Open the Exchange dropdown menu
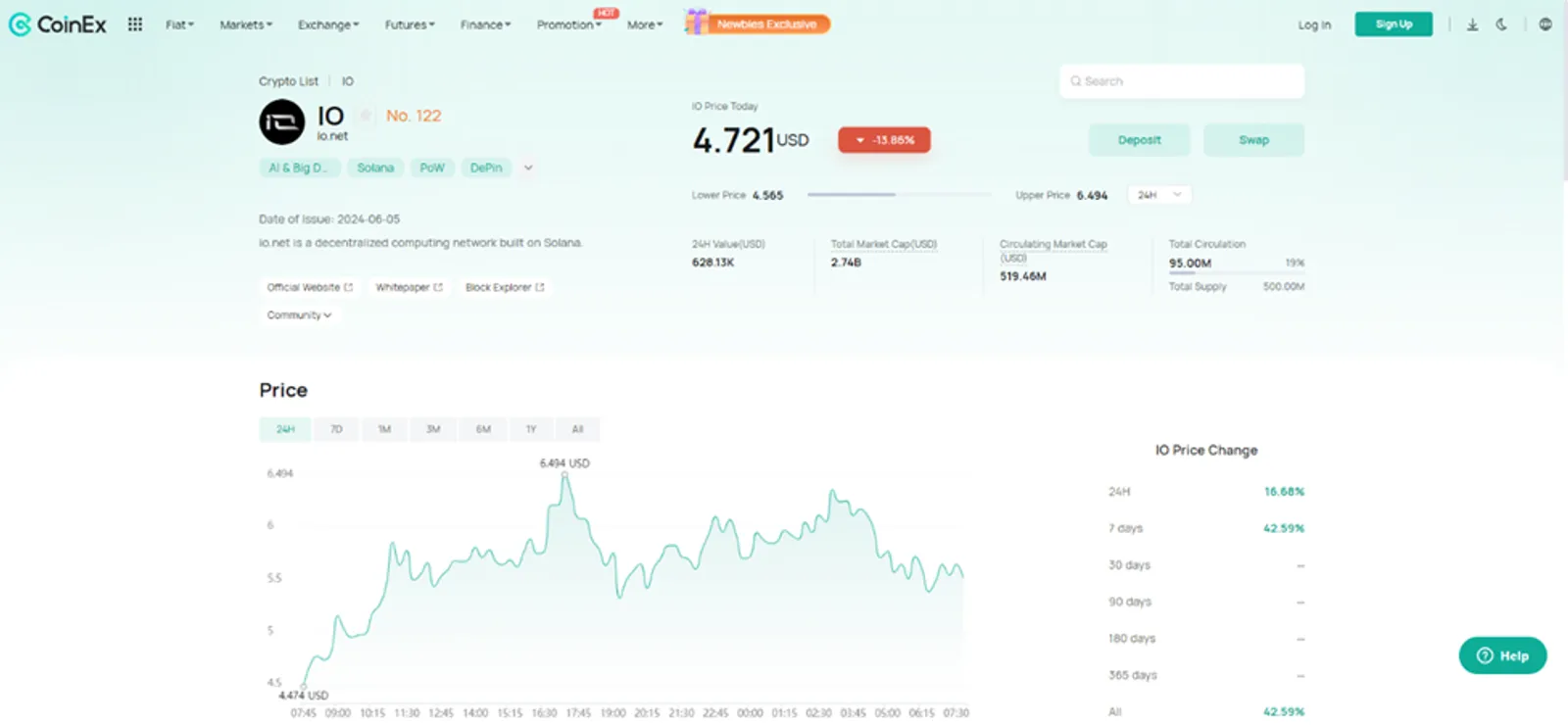This screenshot has width=1568, height=725. [328, 24]
